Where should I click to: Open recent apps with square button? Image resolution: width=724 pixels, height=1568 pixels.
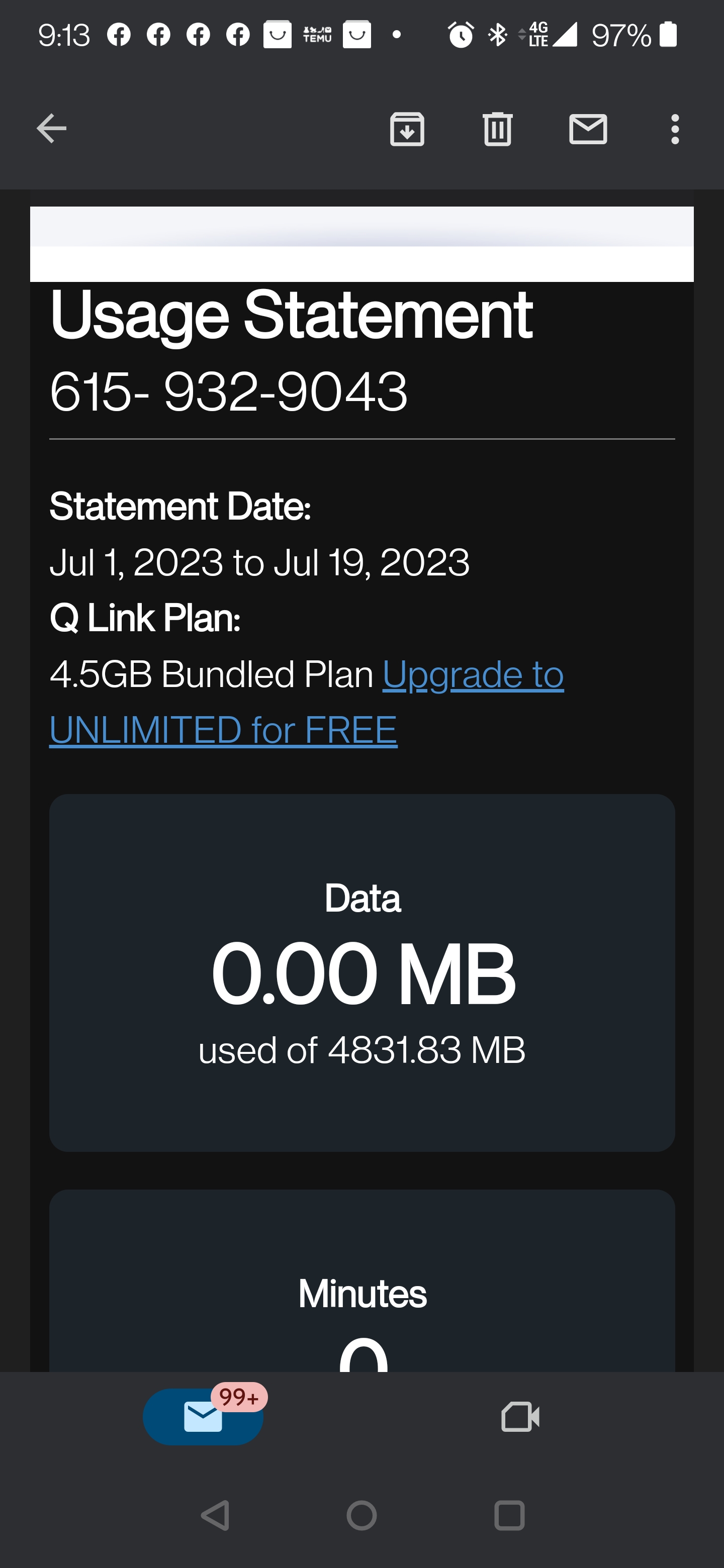coord(509,1515)
